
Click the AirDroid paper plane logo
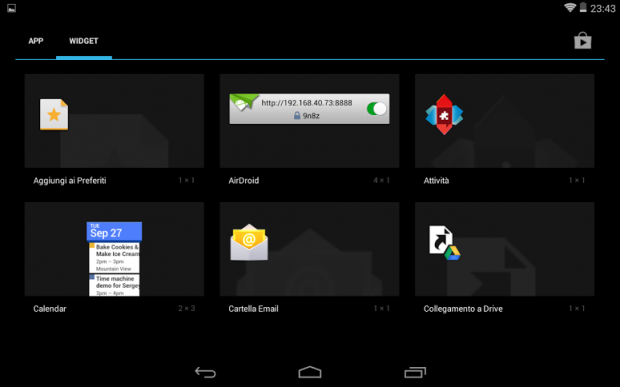(x=244, y=102)
